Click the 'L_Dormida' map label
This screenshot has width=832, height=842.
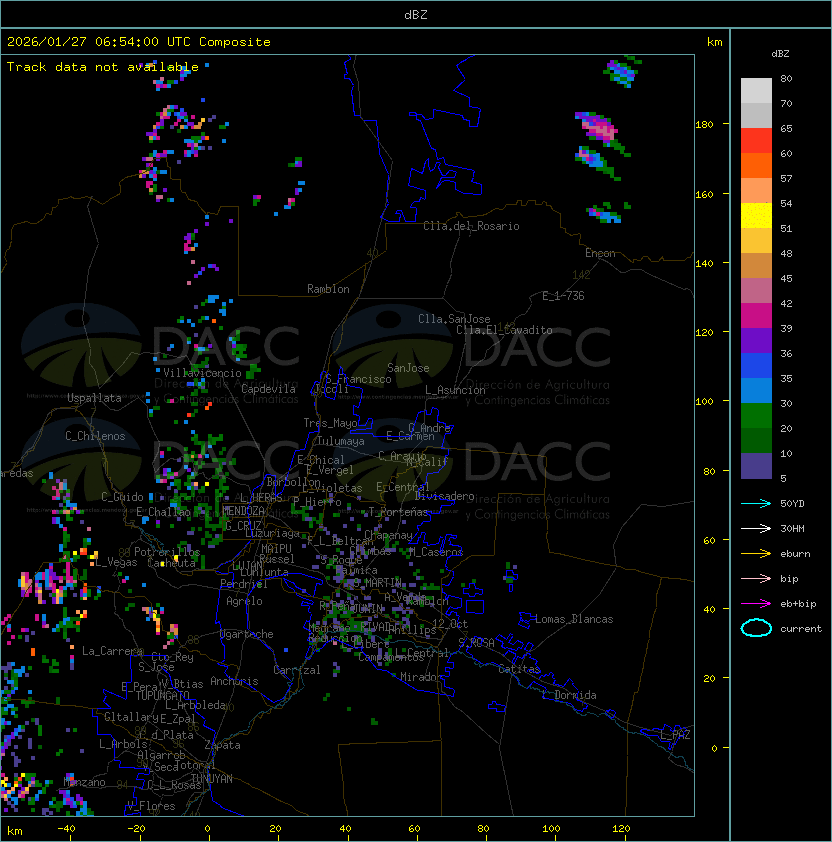coord(569,695)
